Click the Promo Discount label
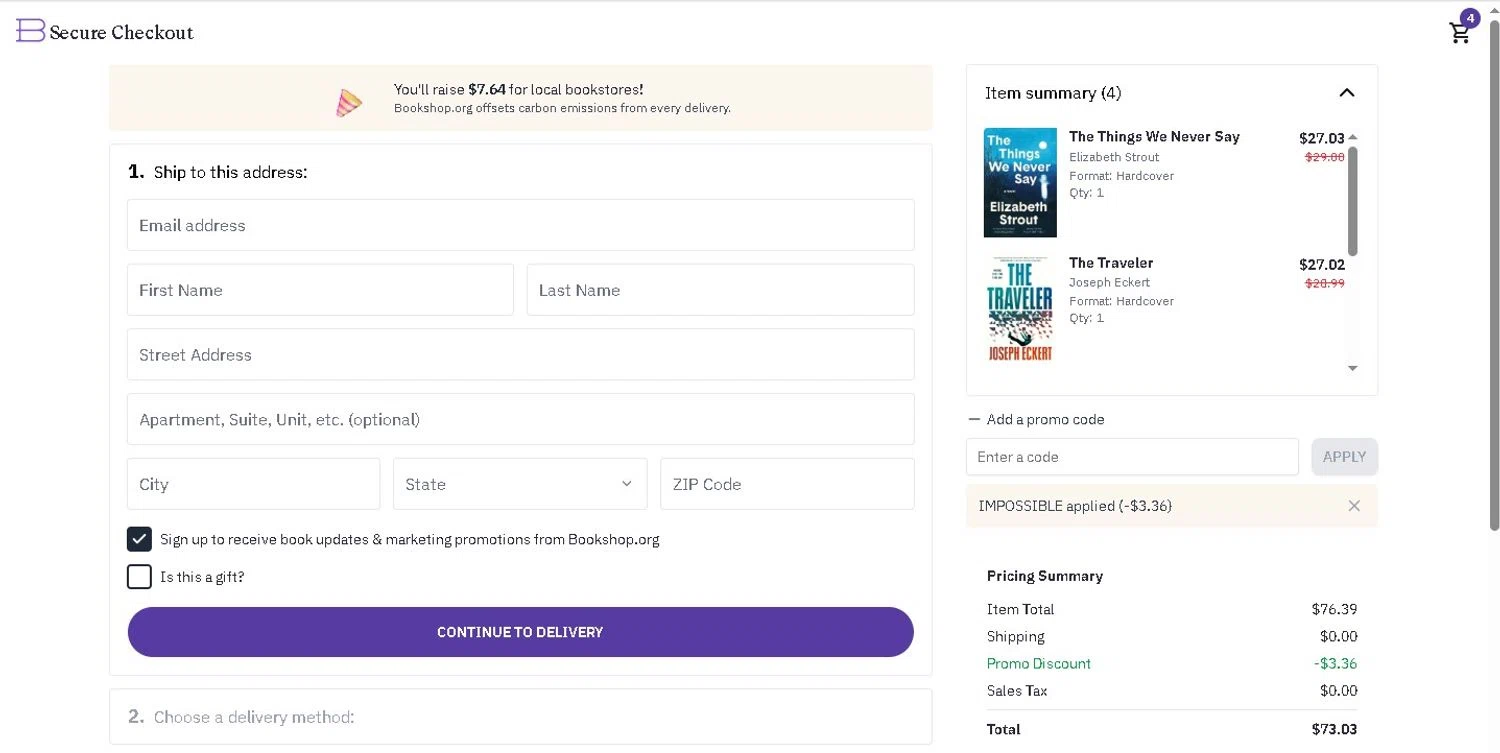Image resolution: width=1500 pixels, height=753 pixels. pos(1039,664)
